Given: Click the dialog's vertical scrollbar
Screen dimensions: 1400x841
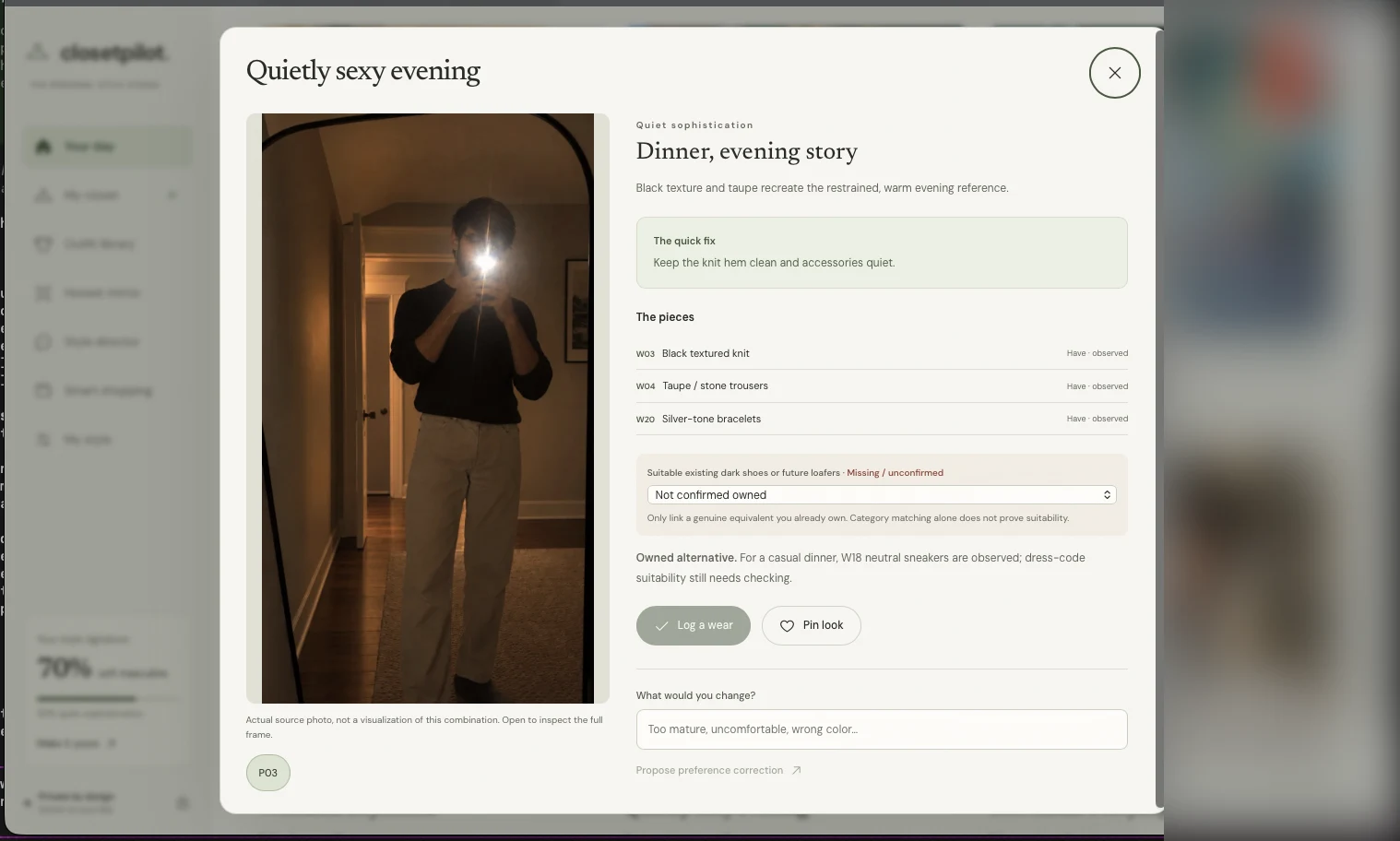Looking at the screenshot, I should point(1159,420).
